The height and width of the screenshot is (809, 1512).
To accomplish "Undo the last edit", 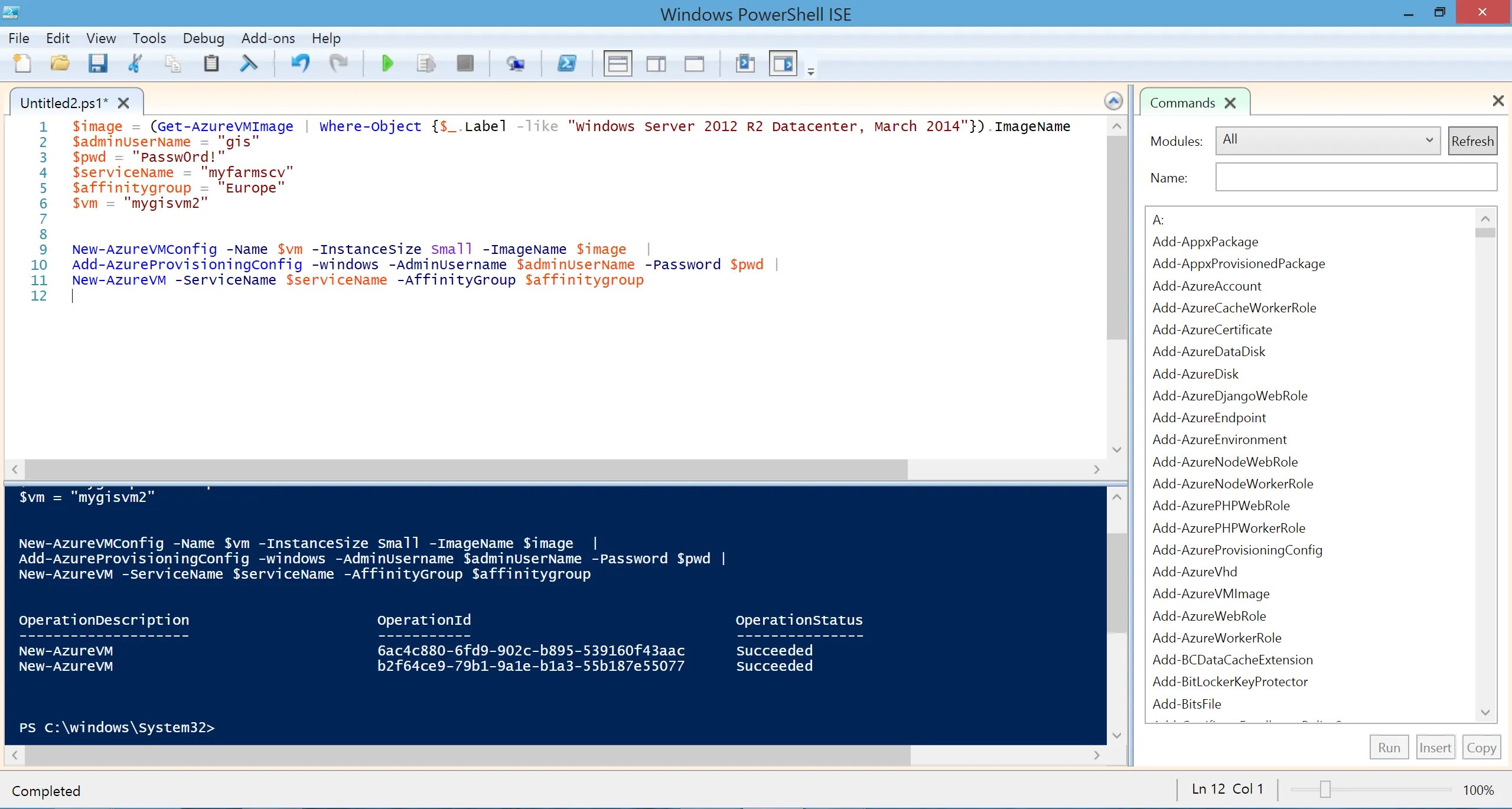I will coord(300,63).
